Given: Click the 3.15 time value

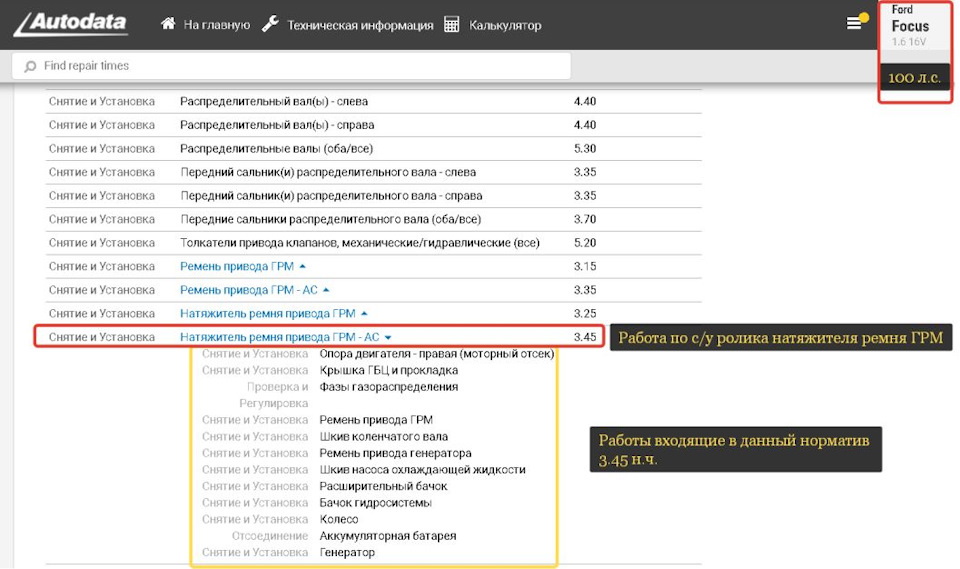Looking at the screenshot, I should [585, 266].
